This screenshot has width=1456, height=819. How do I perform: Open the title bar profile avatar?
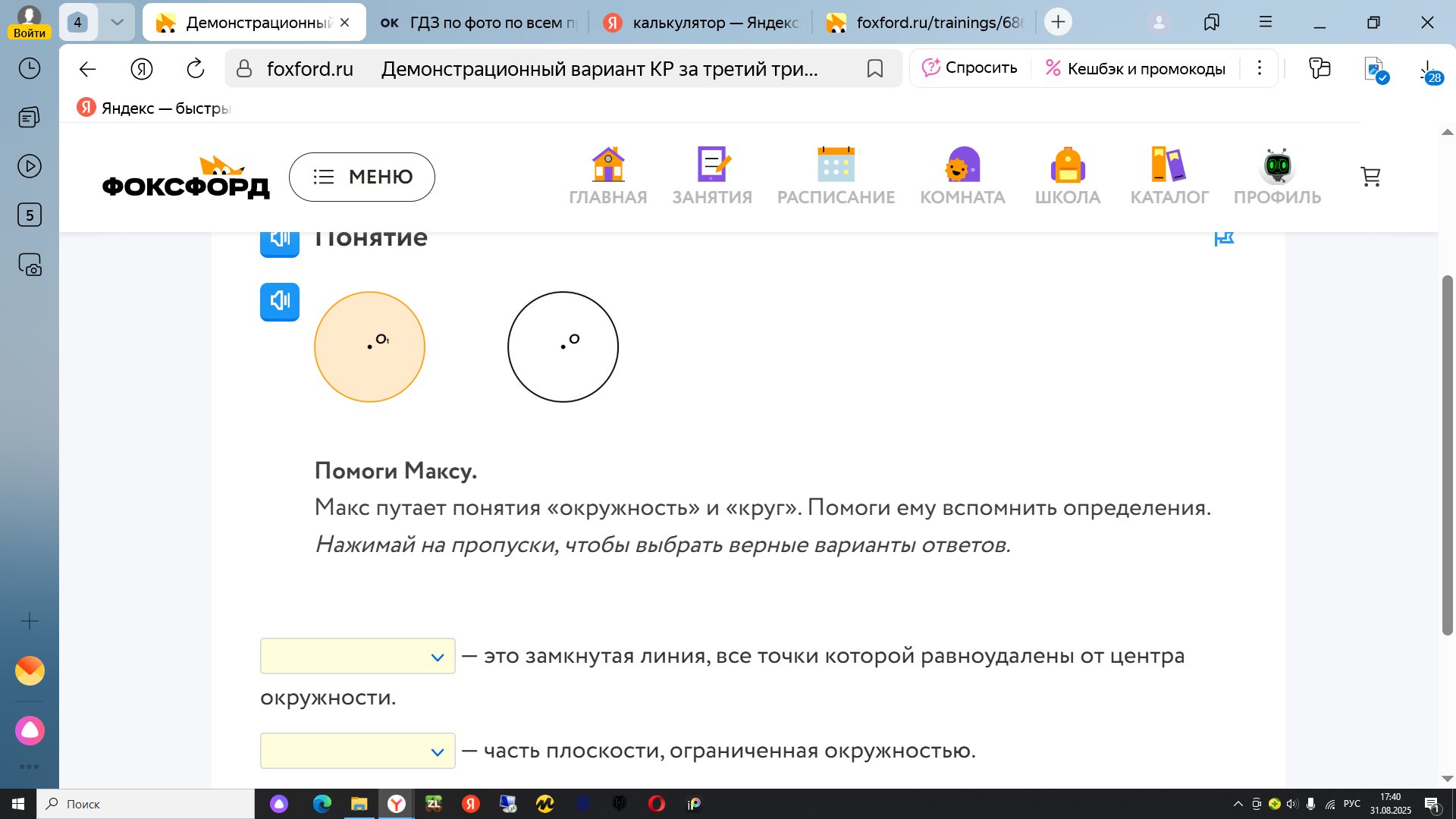tap(1159, 22)
